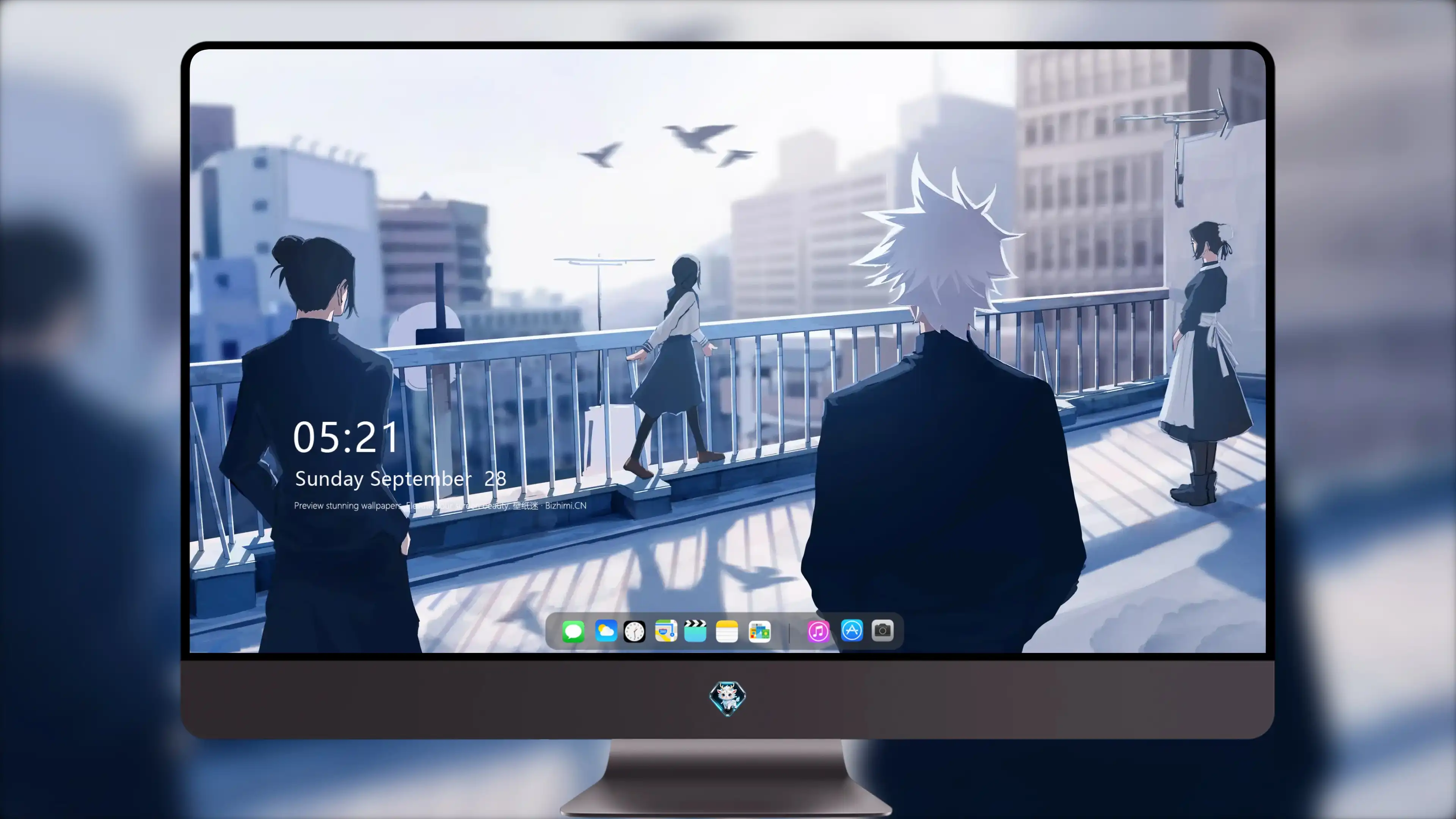Launch the pink iTunes Store app
The image size is (1456, 819).
point(818,631)
